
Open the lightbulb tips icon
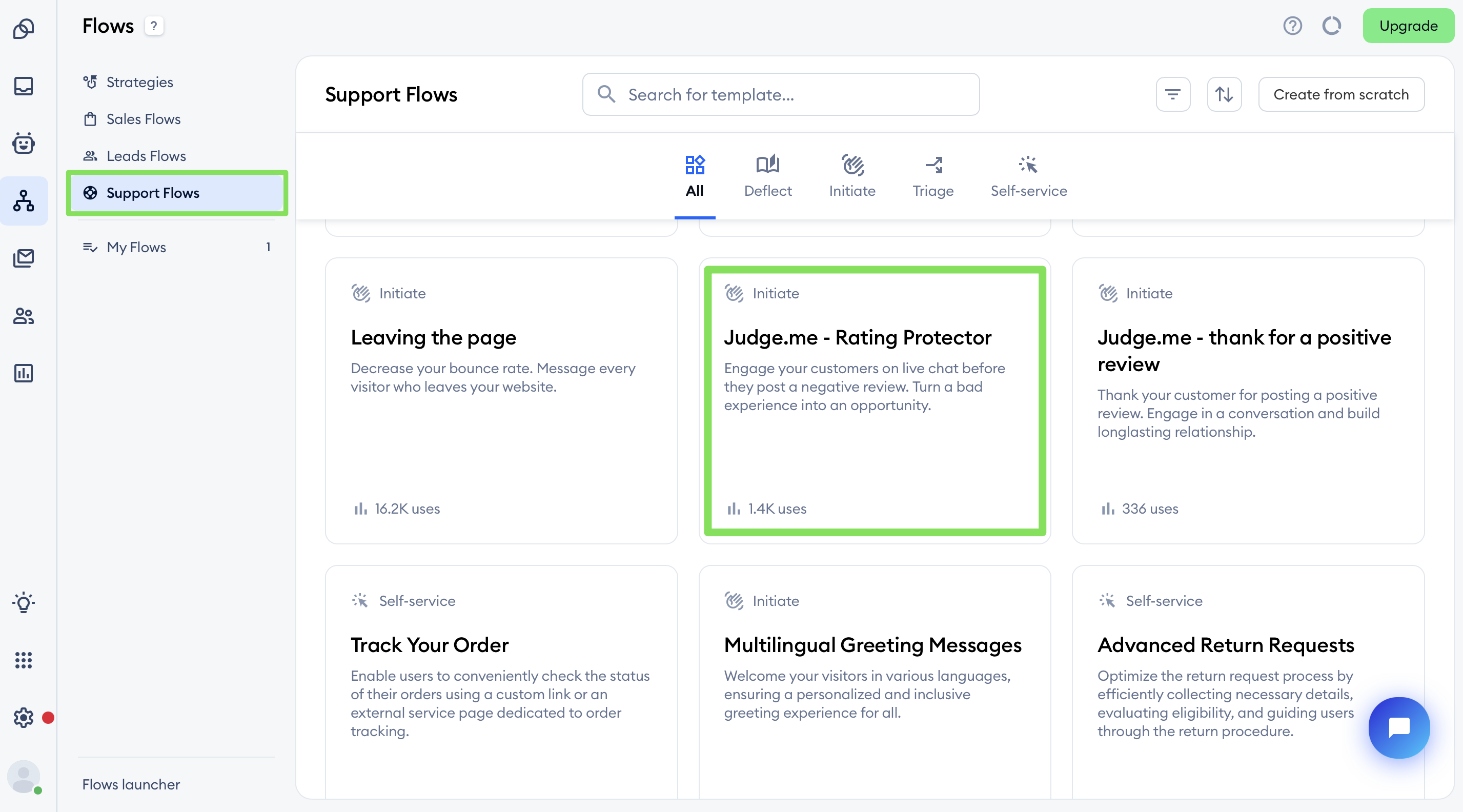coord(23,602)
